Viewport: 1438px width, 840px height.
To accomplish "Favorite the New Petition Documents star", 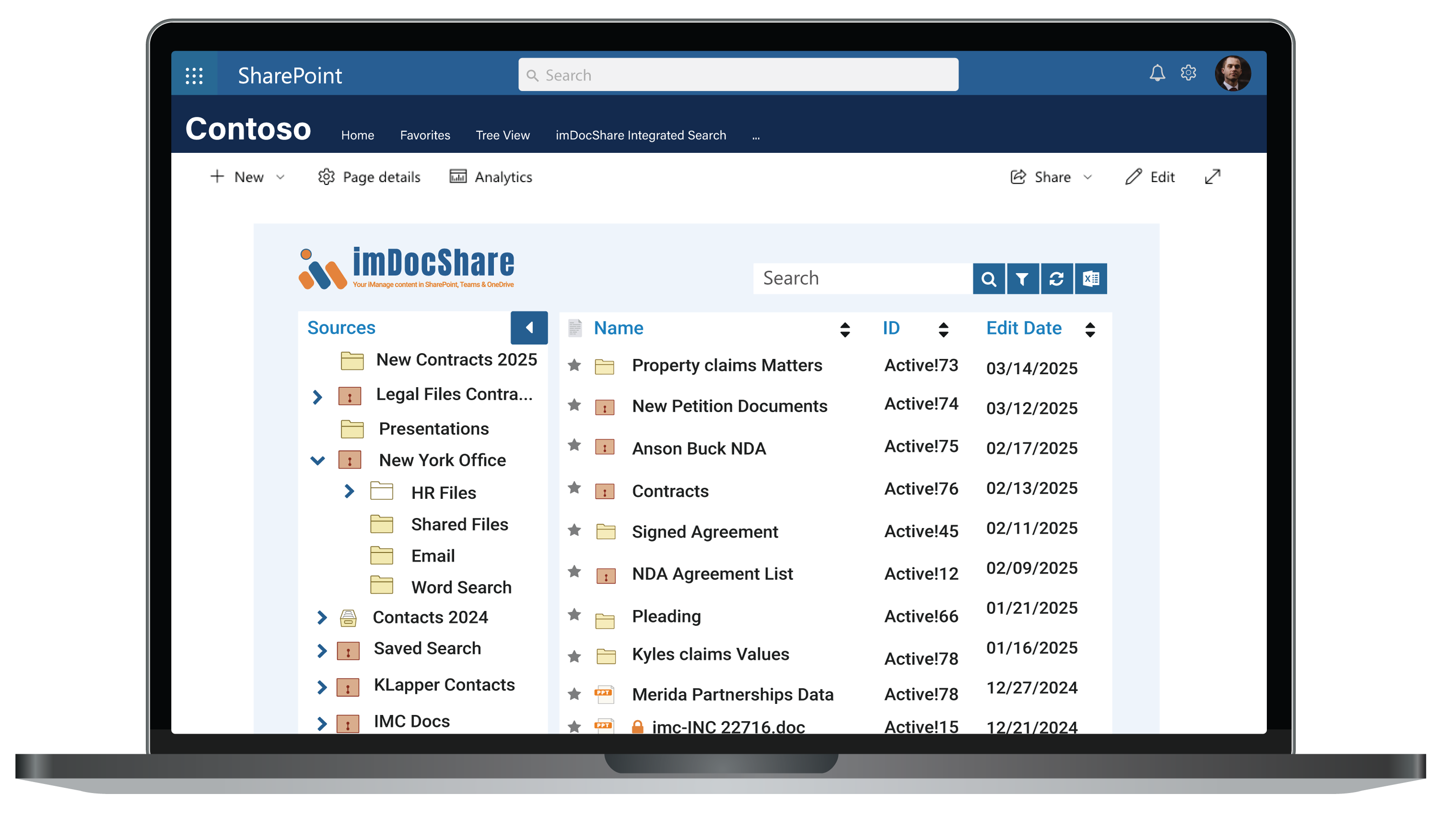I will coord(574,405).
